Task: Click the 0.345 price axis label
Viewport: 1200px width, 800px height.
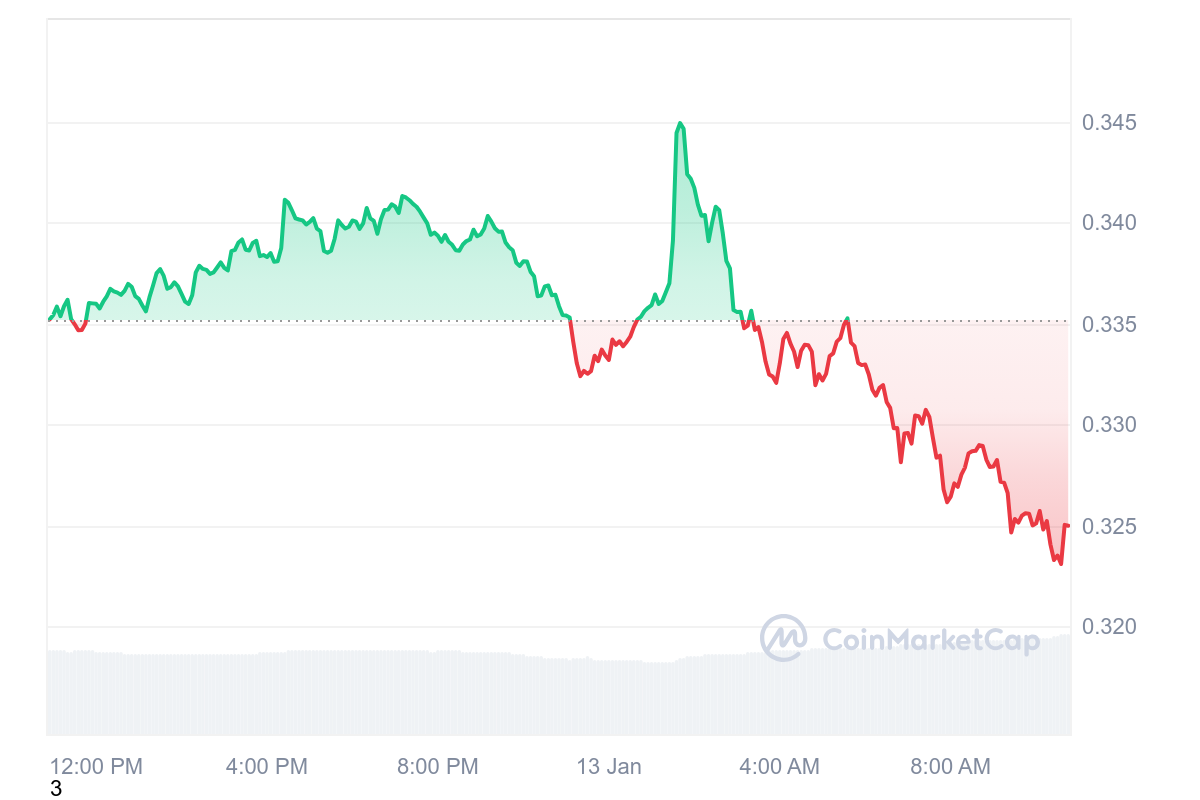Action: pos(1109,123)
